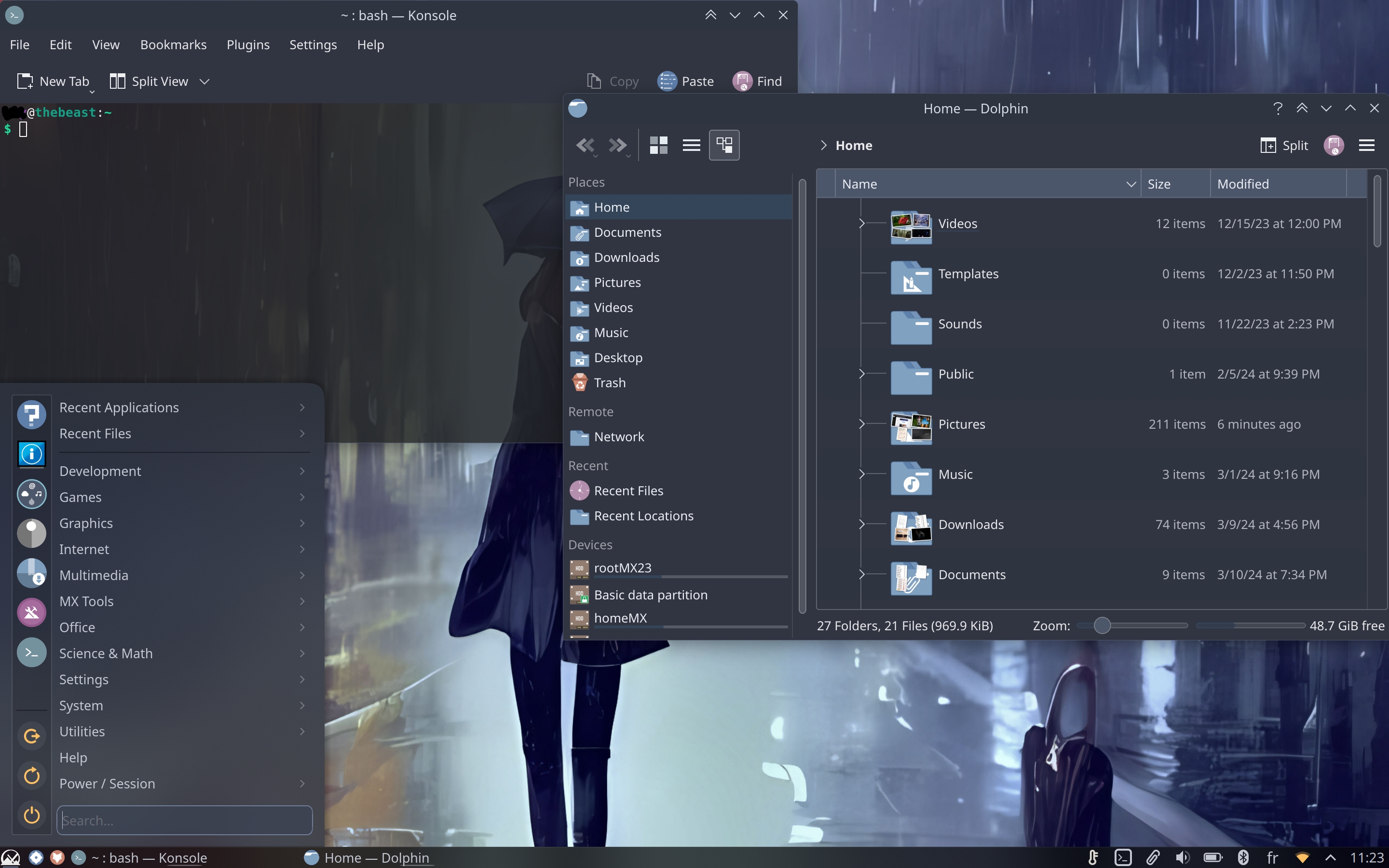
Task: Expand the Videos folder tree node
Action: [x=861, y=223]
